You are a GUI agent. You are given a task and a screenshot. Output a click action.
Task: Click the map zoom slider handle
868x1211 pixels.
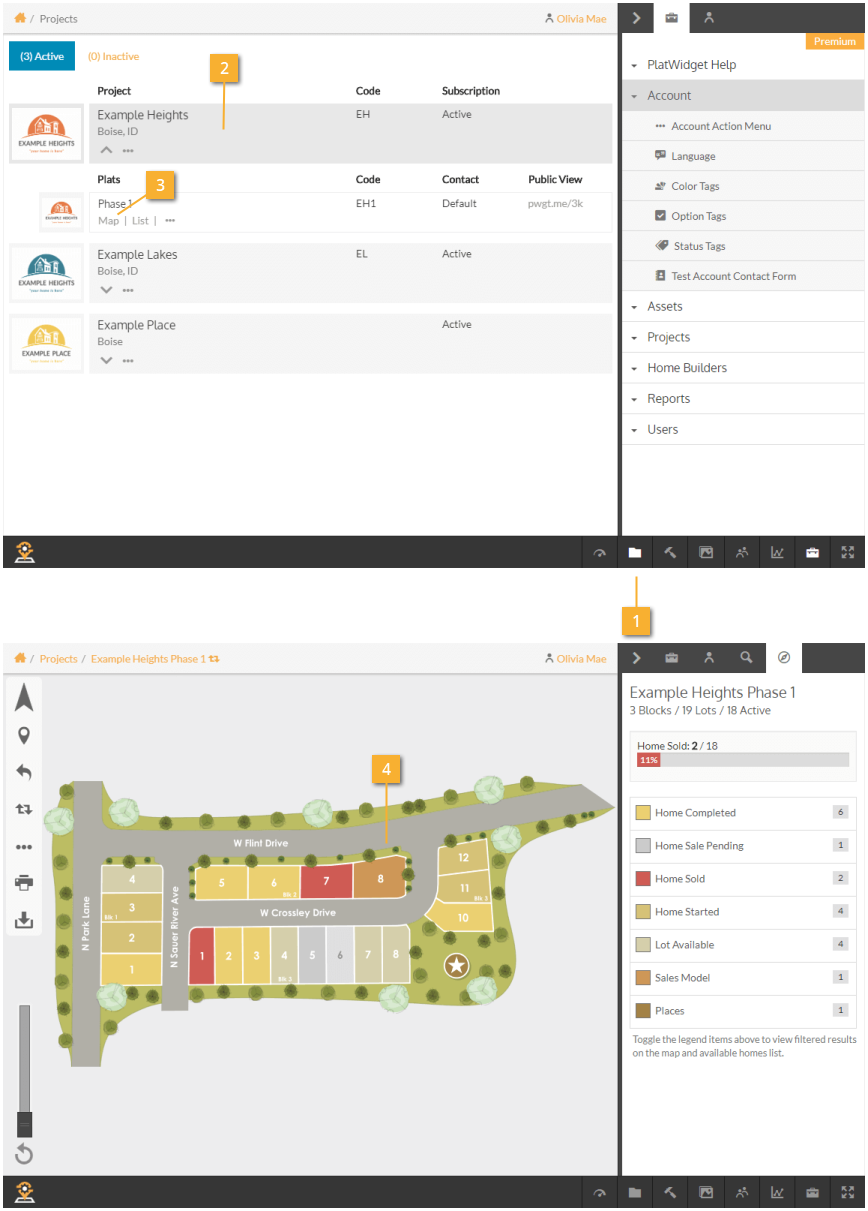pos(25,1122)
